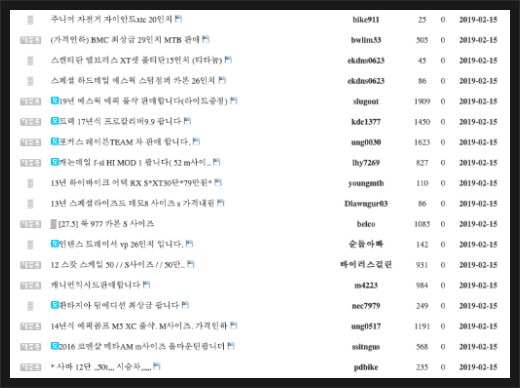Click blue badge before kdc1377's post title
Image resolution: width=520 pixels, height=388 pixels.
(x=55, y=121)
